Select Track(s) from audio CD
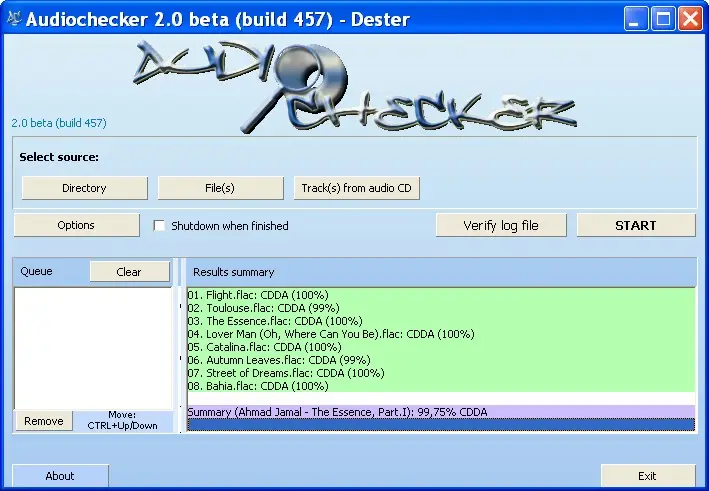 point(357,188)
